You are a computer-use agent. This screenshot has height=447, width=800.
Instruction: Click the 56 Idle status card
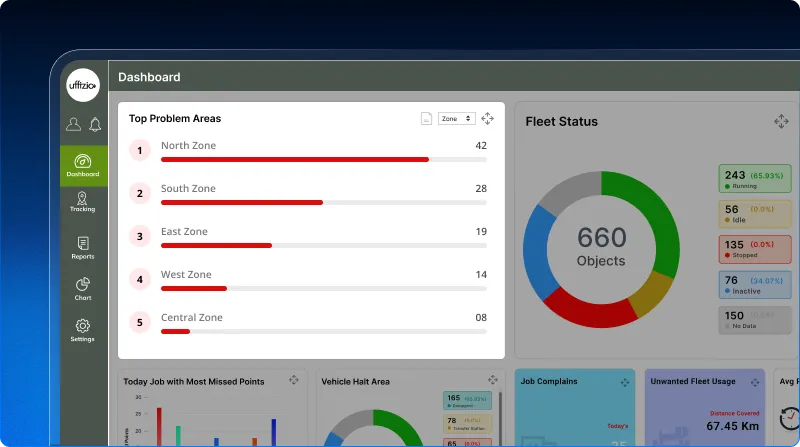click(x=755, y=214)
